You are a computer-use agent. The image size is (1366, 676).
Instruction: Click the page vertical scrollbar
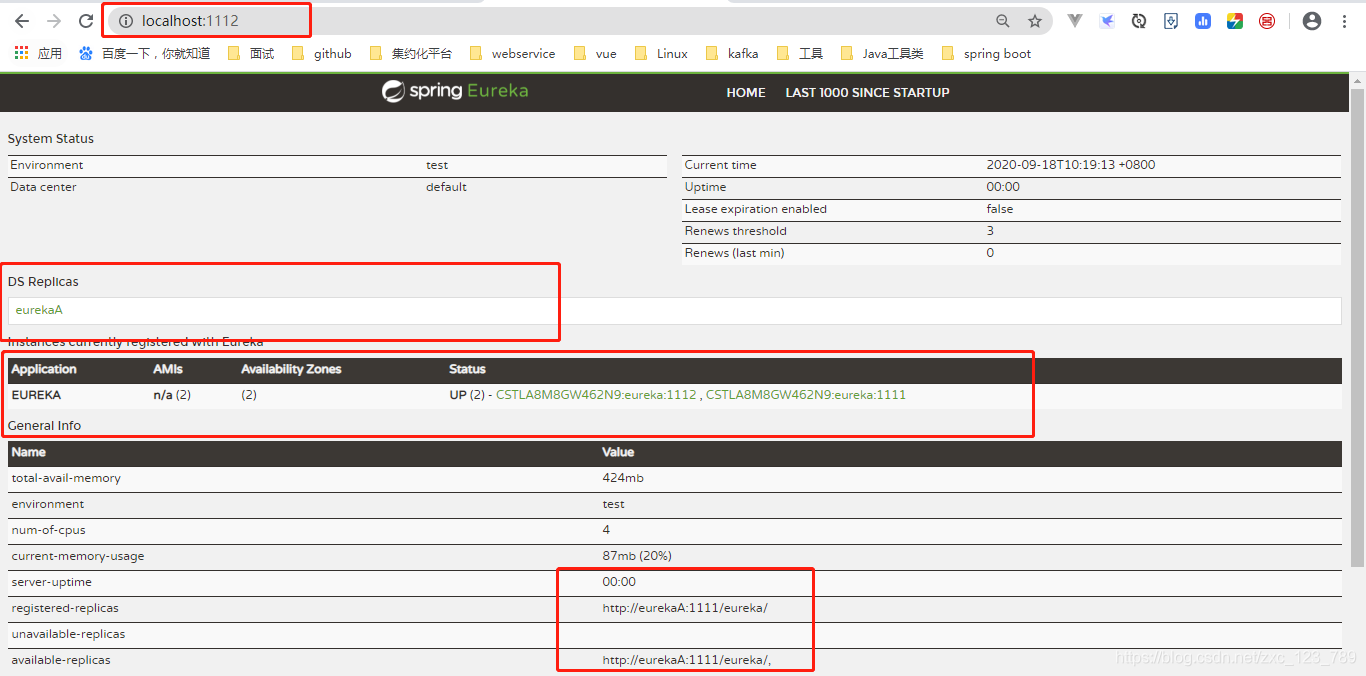[x=1357, y=330]
